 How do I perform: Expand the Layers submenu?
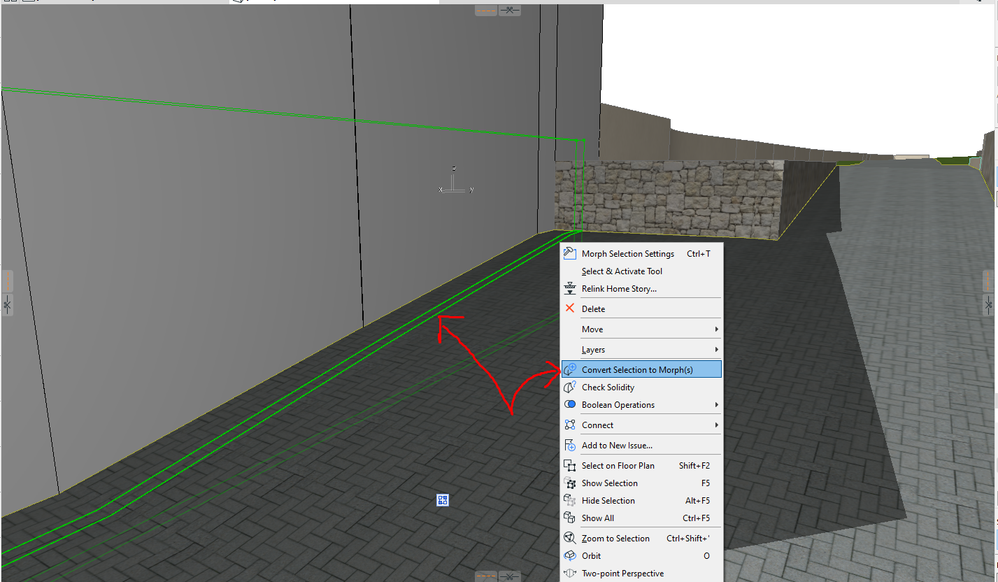pos(642,350)
